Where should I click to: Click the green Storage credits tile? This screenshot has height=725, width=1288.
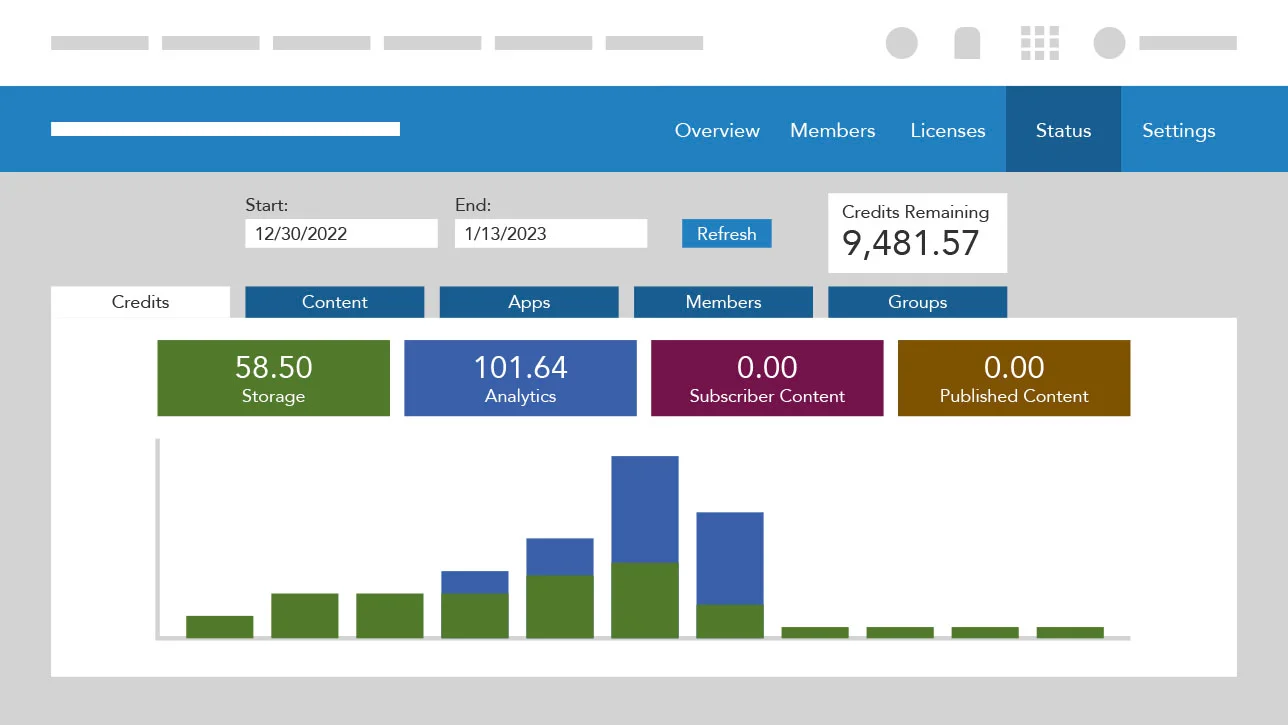pos(273,378)
